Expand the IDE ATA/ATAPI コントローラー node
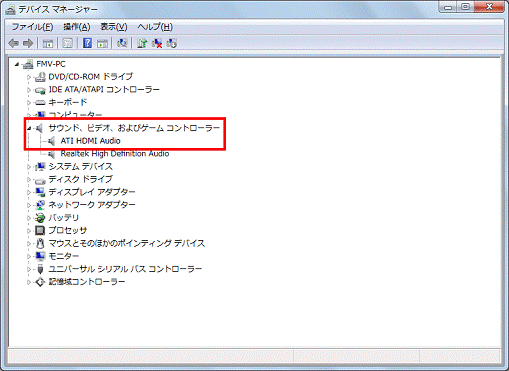 [x=29, y=90]
